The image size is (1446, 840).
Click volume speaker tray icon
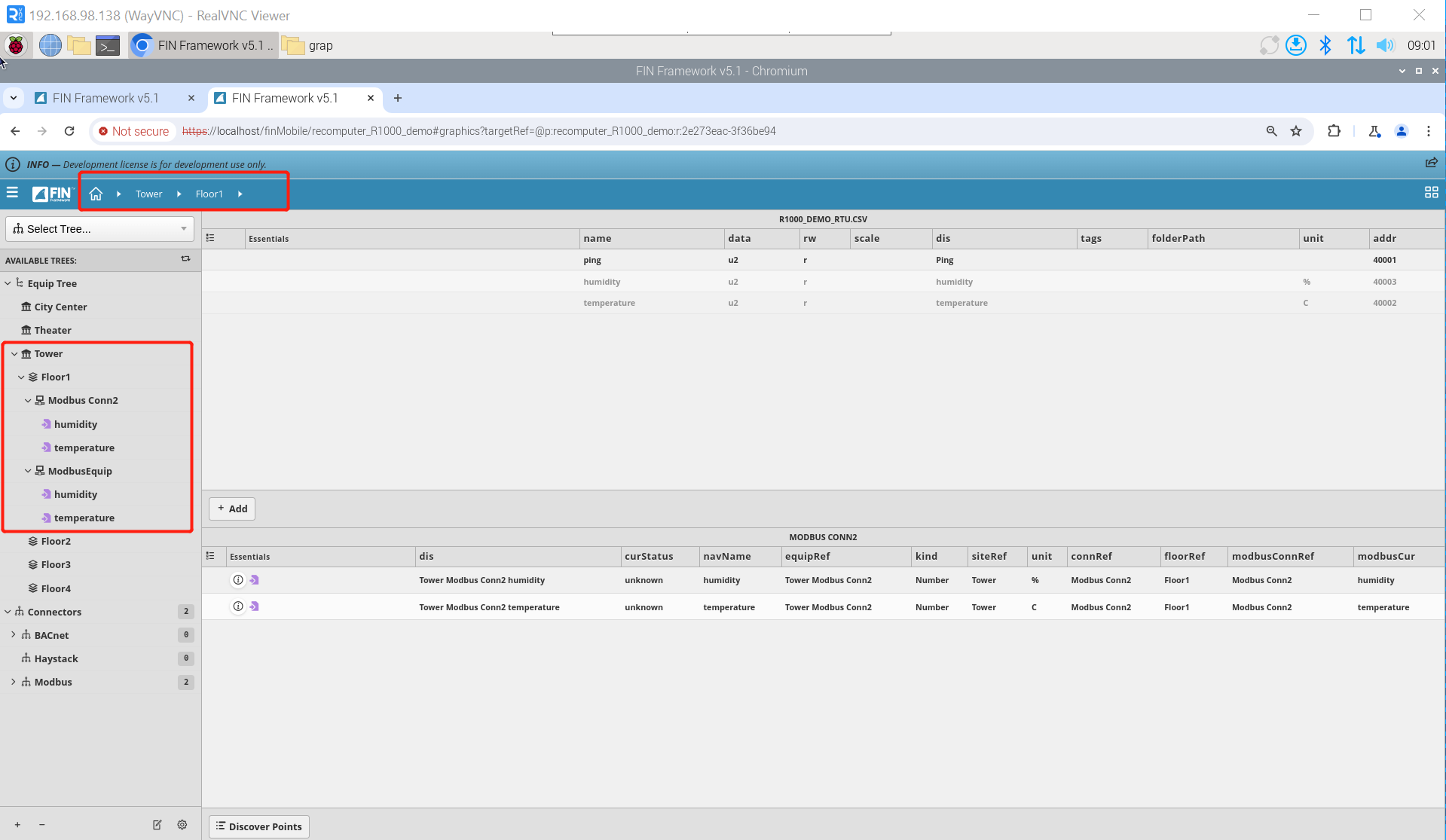(x=1385, y=45)
